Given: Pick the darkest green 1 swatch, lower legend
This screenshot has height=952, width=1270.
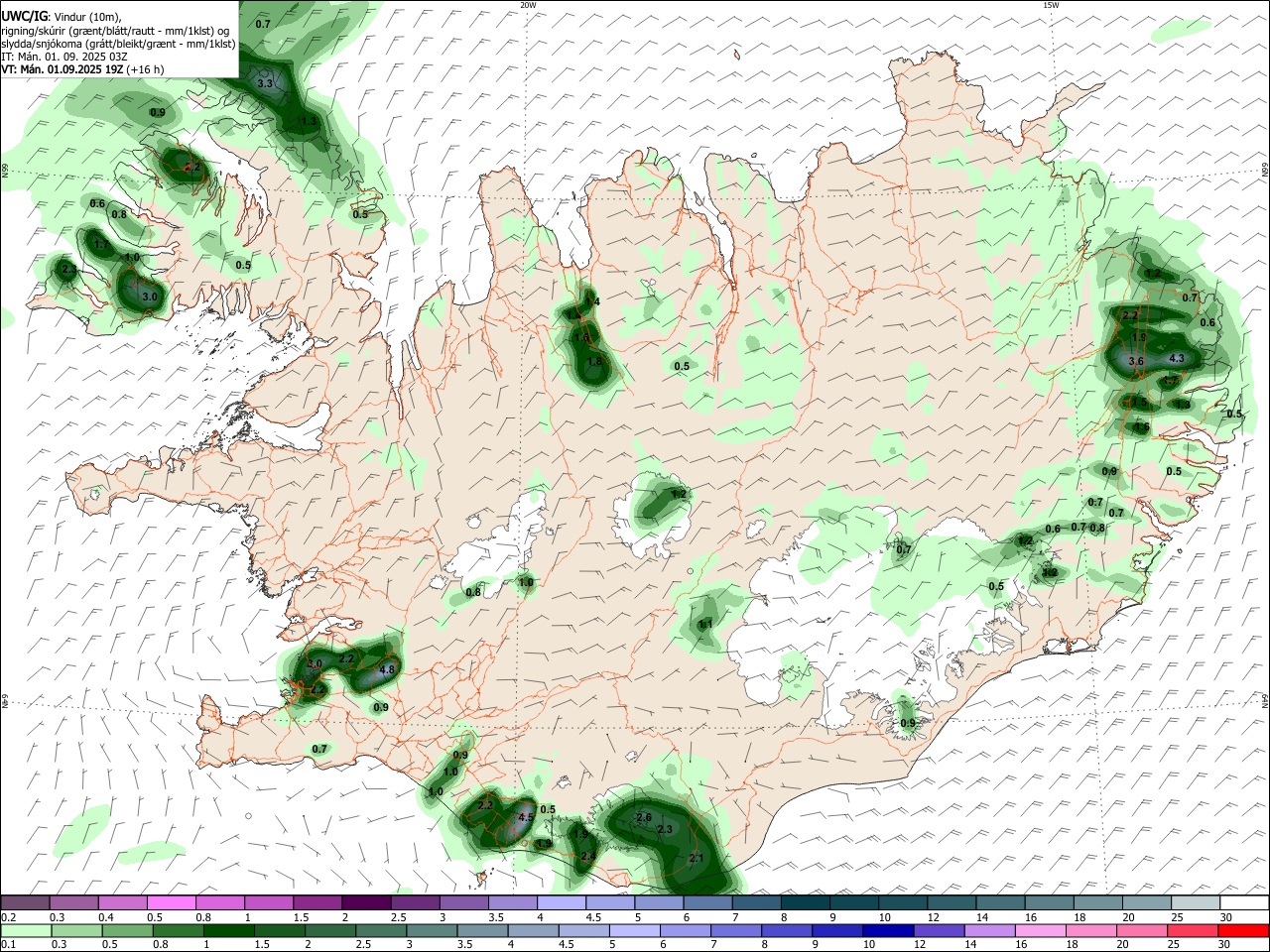Looking at the screenshot, I should pyautogui.click(x=228, y=931).
